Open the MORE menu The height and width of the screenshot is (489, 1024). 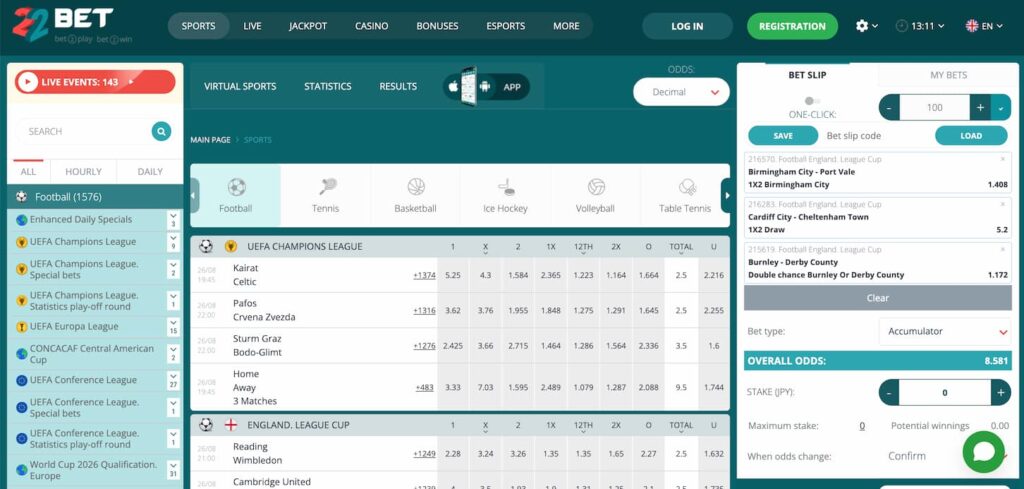[566, 26]
